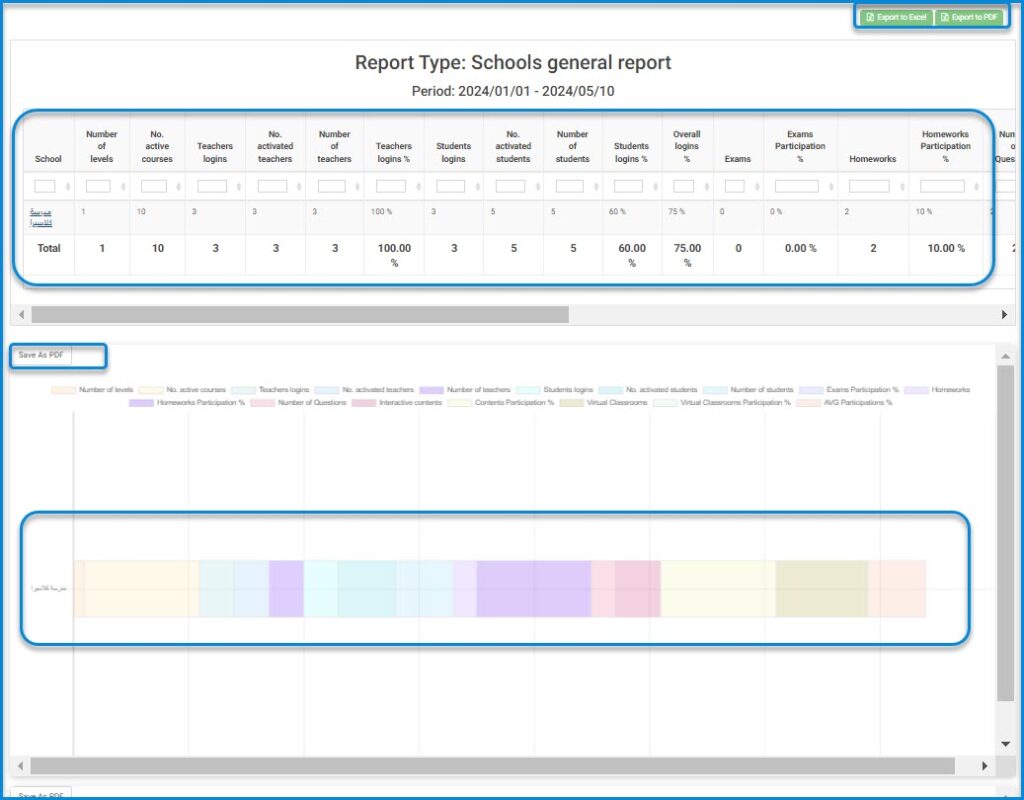Click the table horizontal scrollbar thumb
1024x800 pixels.
[300, 315]
